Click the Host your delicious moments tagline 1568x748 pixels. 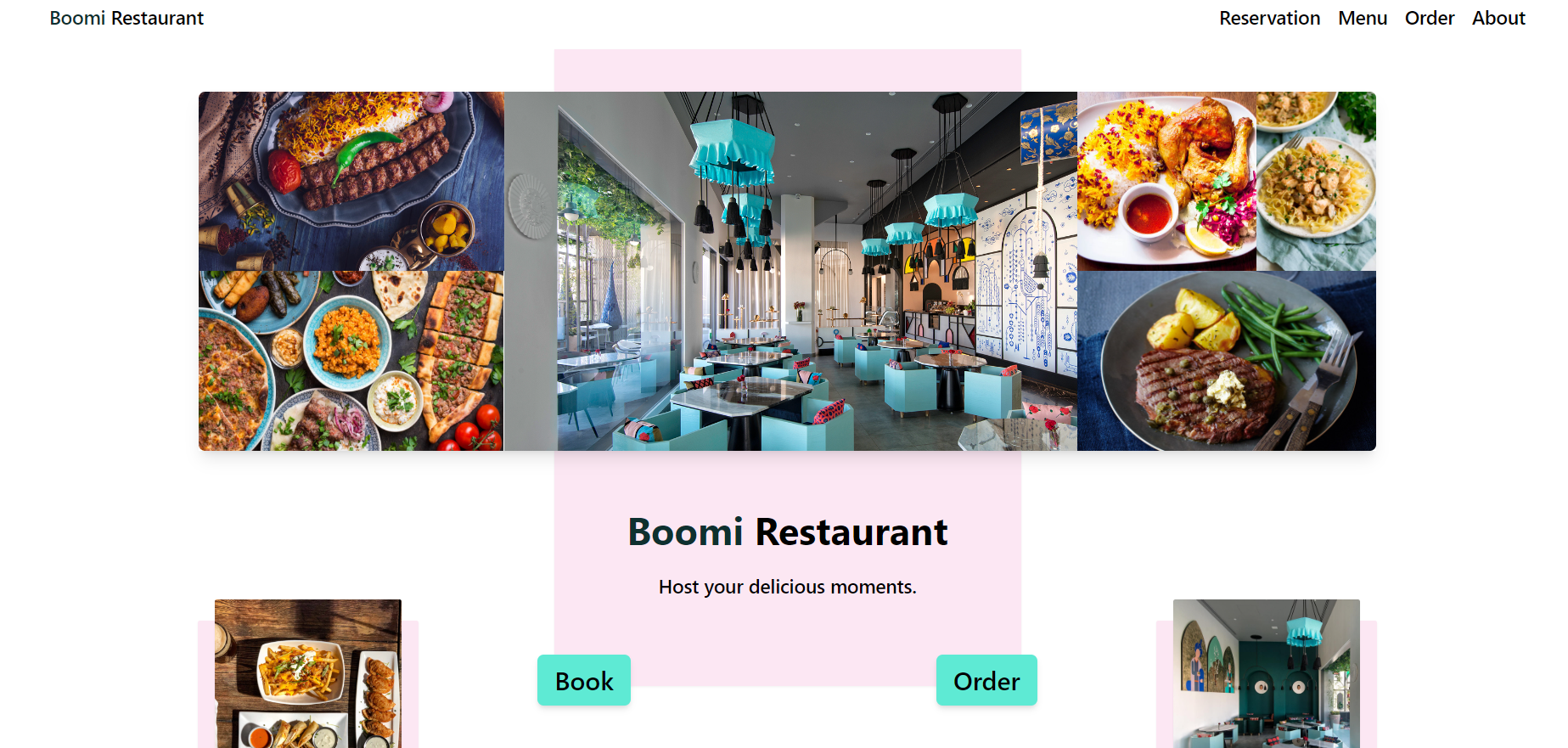pos(788,587)
